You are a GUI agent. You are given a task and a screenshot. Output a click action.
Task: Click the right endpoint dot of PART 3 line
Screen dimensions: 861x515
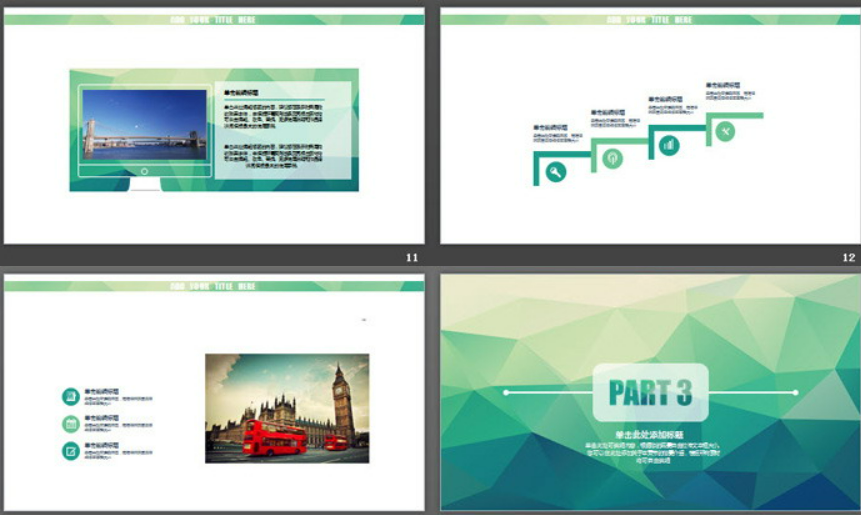tap(796, 393)
